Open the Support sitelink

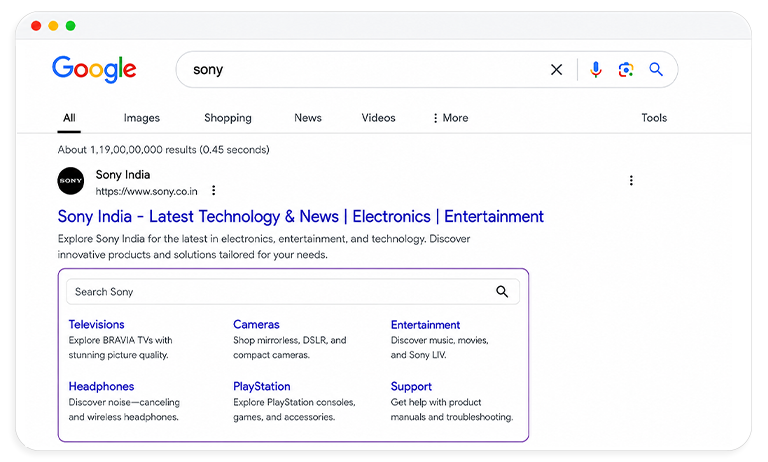[411, 387]
